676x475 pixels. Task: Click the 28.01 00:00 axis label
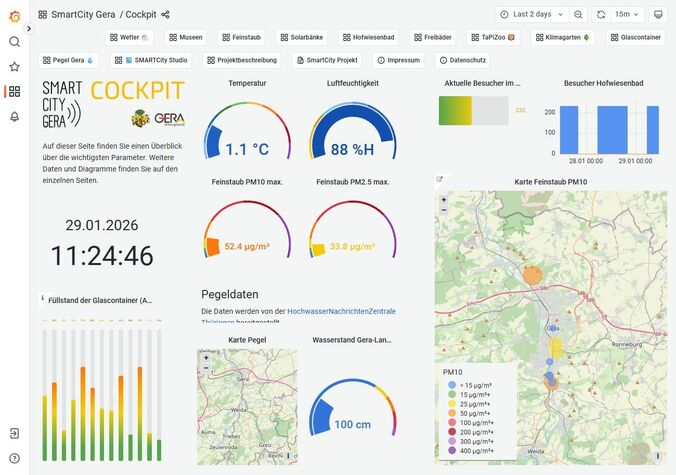[585, 161]
